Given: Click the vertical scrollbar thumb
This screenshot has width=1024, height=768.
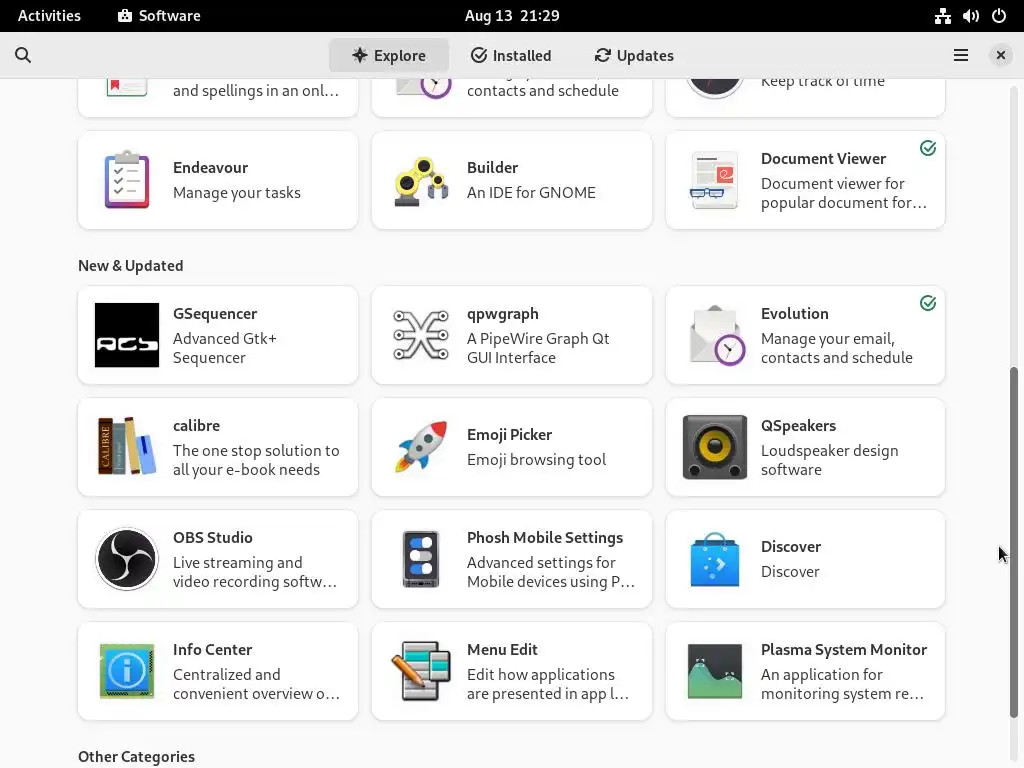Looking at the screenshot, I should (x=1014, y=542).
